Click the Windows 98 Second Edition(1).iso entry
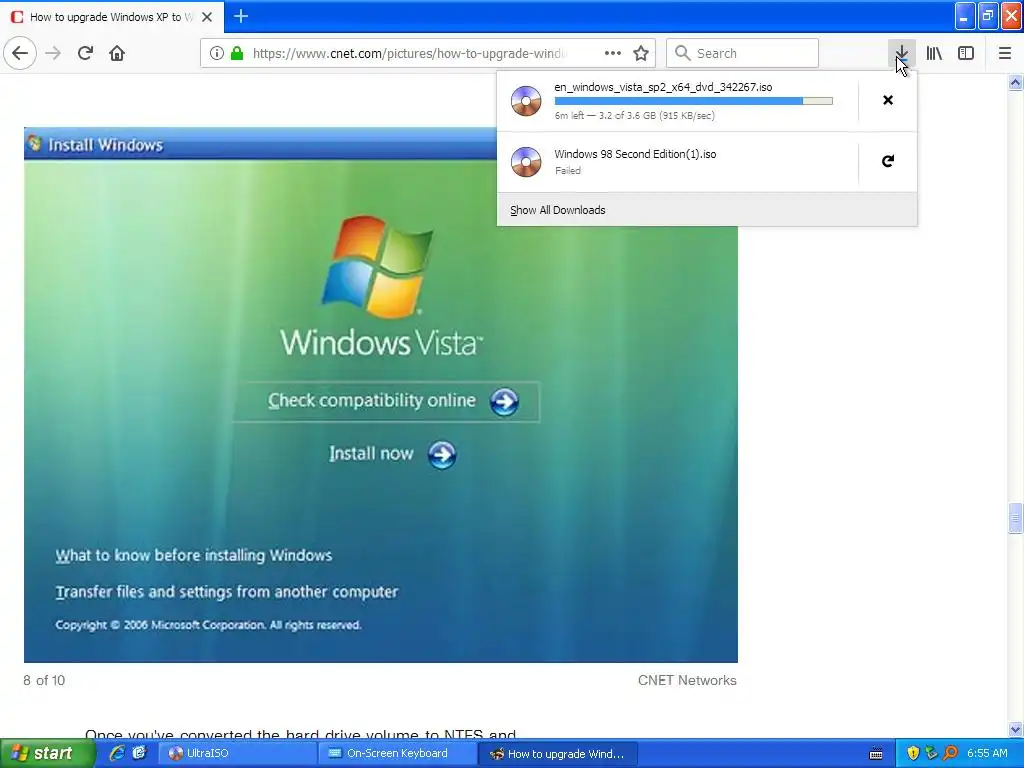 pos(677,161)
